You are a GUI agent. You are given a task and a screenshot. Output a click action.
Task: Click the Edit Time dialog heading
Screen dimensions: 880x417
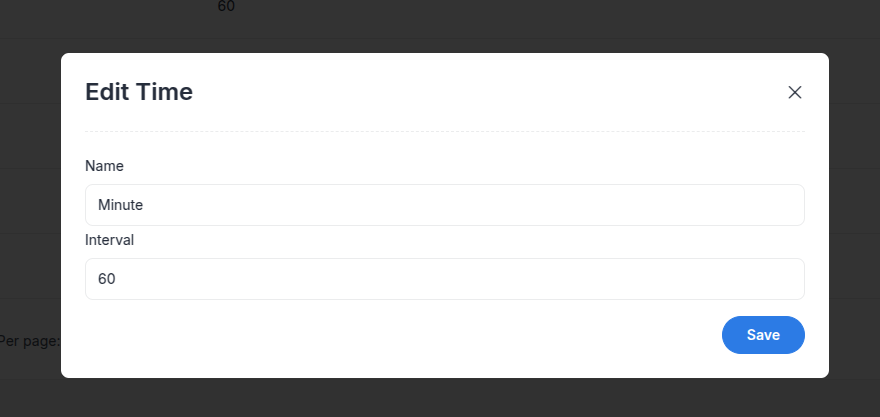tap(139, 92)
